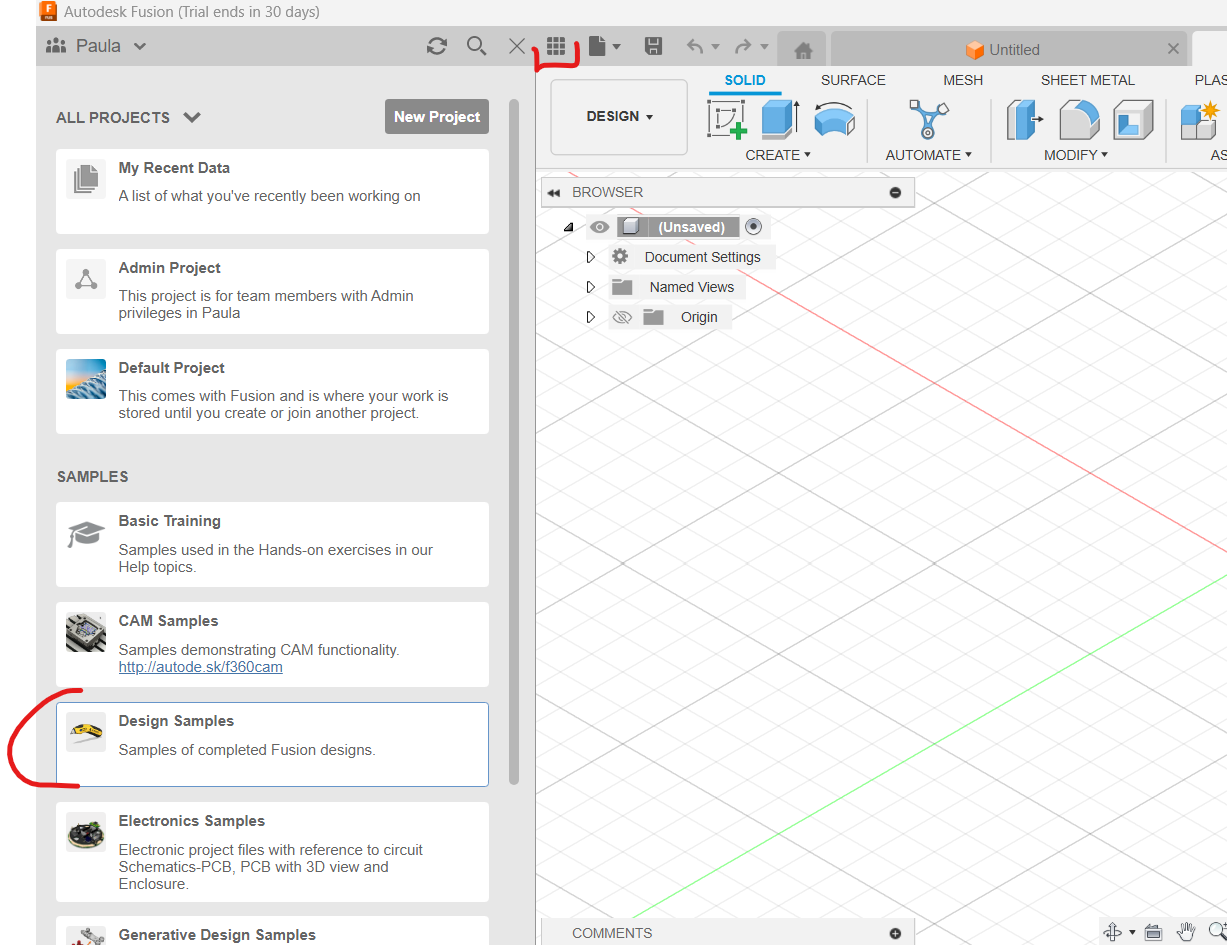Expand the COMMENTS panel plus button

click(x=895, y=933)
